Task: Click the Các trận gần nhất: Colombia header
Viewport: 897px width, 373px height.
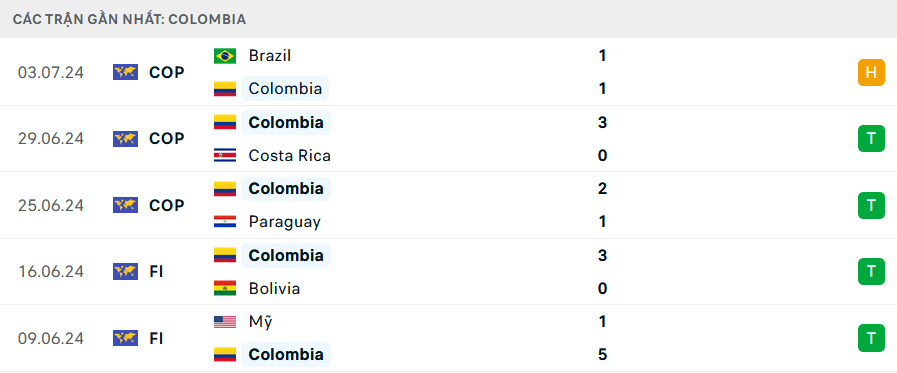Action: click(130, 19)
